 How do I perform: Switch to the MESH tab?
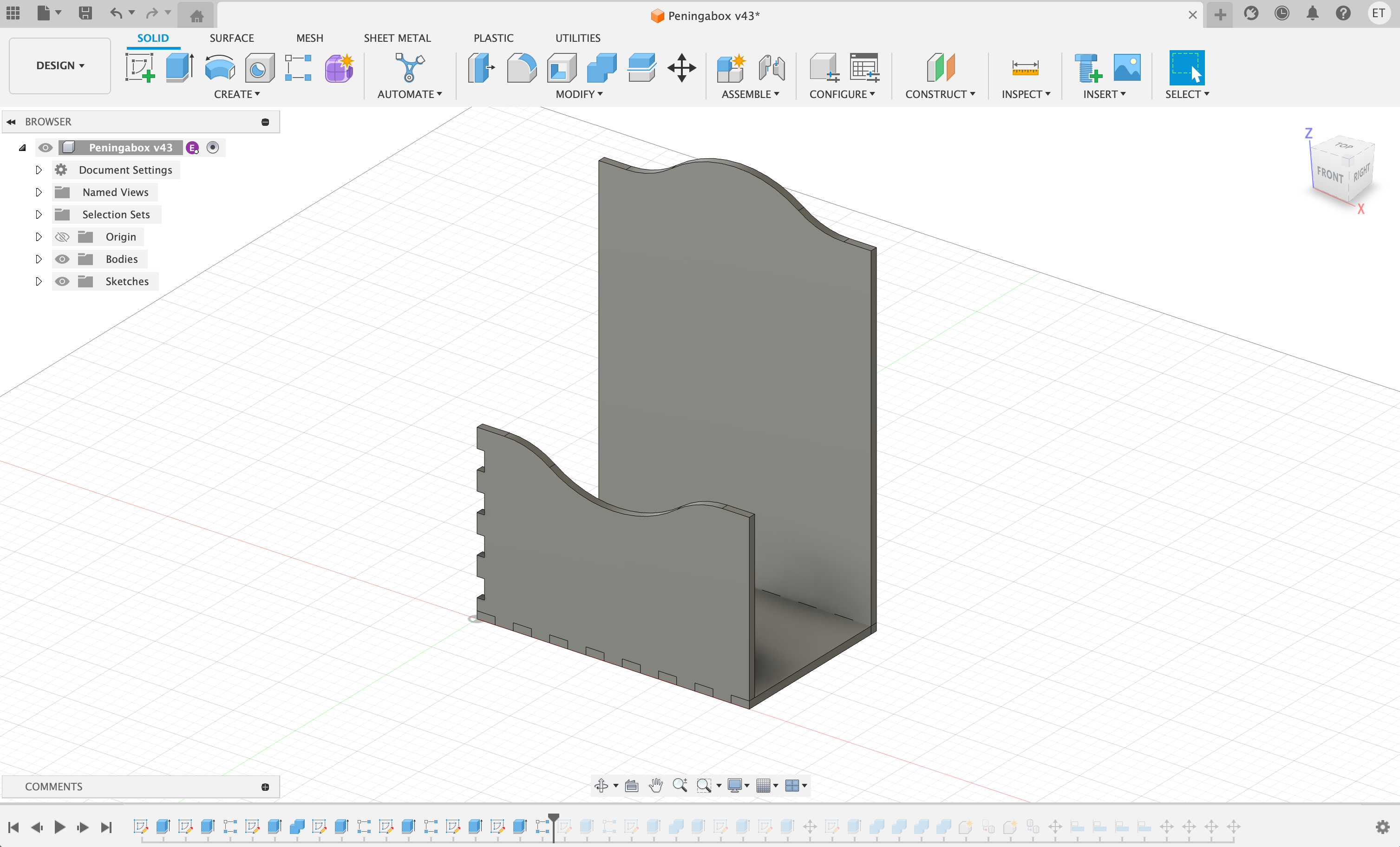pyautogui.click(x=310, y=38)
